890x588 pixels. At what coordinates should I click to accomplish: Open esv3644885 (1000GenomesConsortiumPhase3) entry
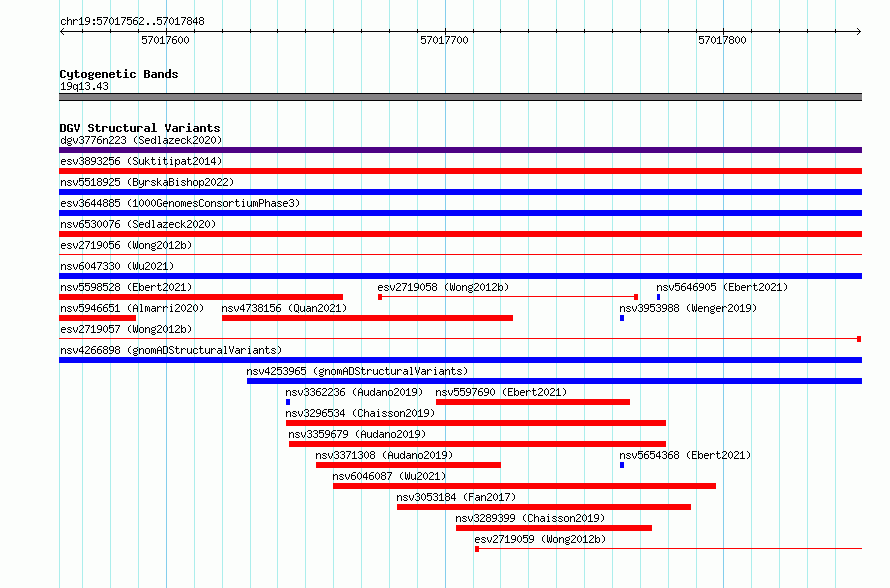click(x=180, y=203)
